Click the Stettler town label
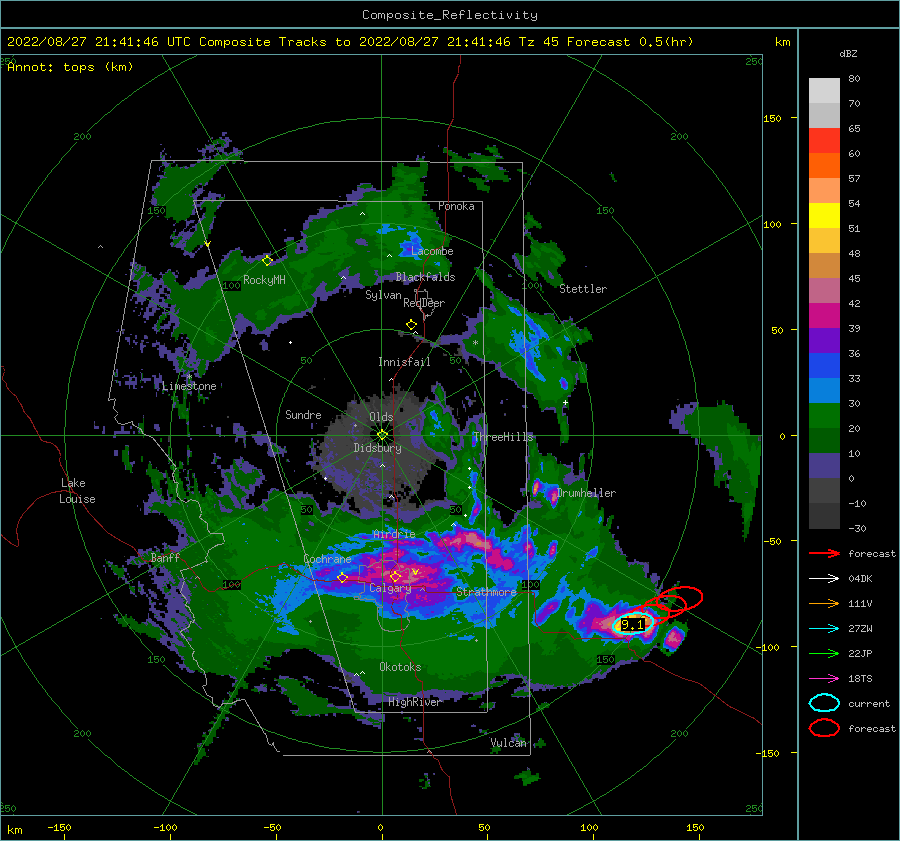 (583, 289)
